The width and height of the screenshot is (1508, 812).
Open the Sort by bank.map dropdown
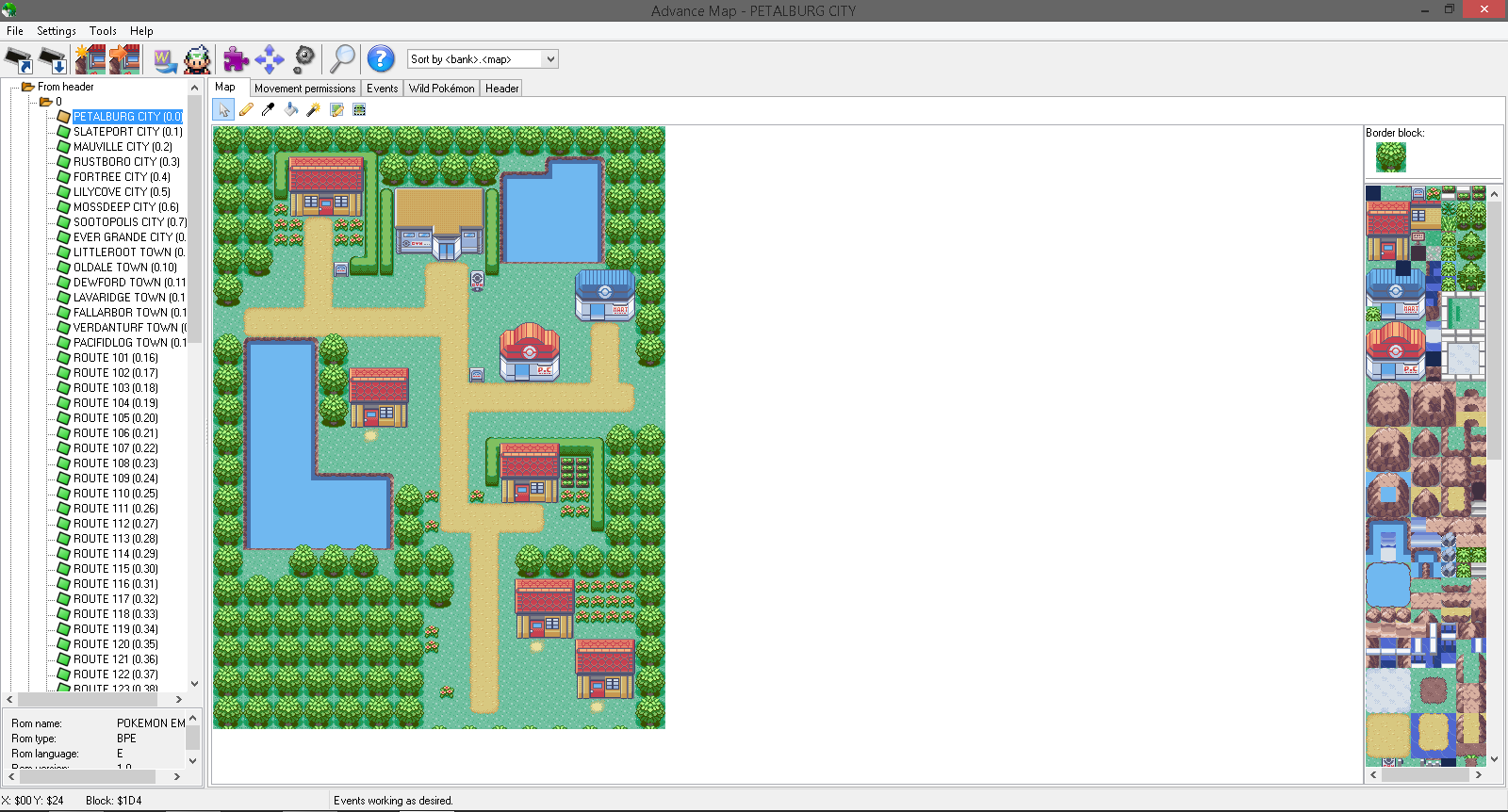pyautogui.click(x=483, y=59)
